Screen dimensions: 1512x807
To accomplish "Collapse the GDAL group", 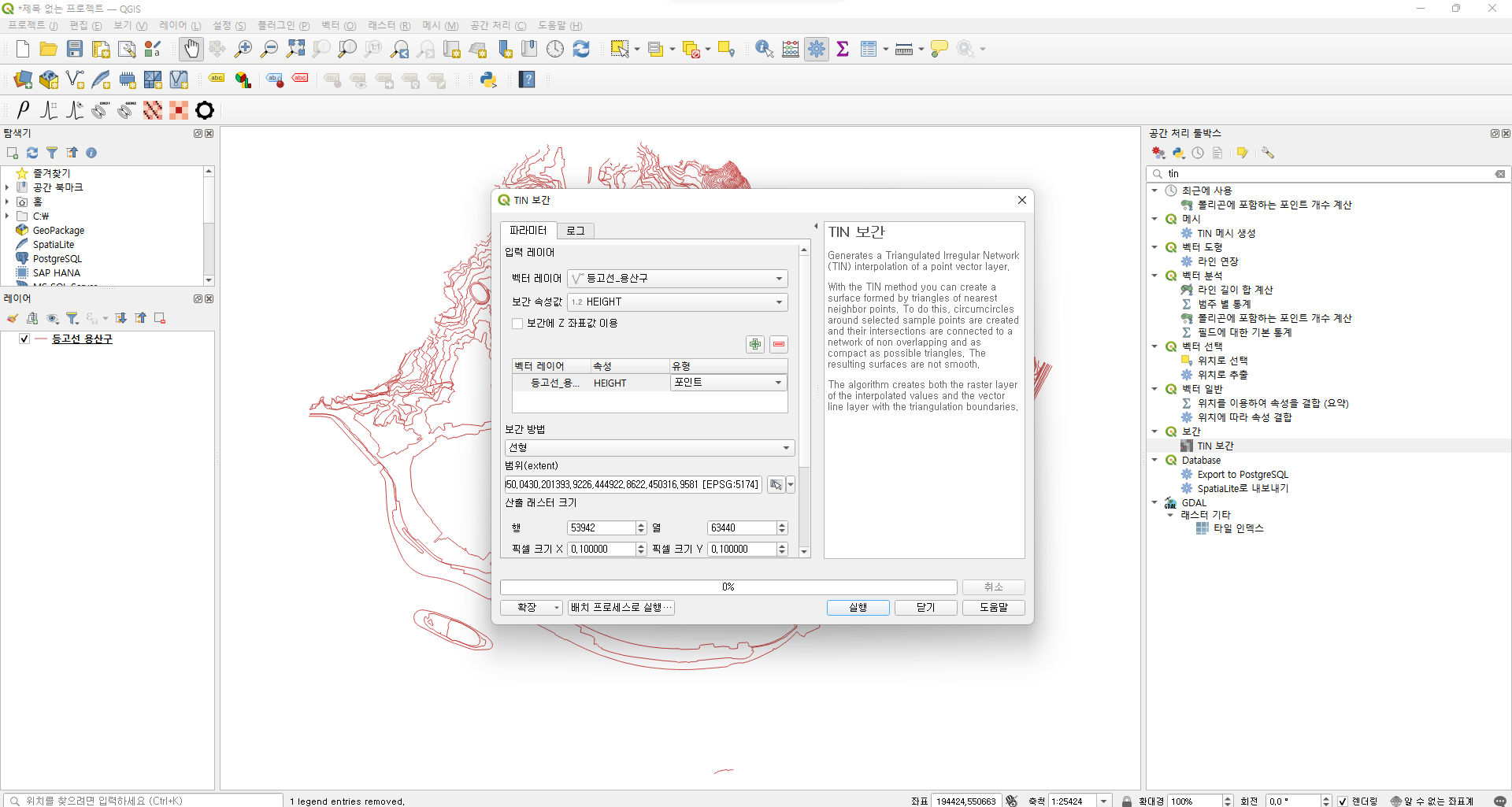I will click(x=1154, y=502).
